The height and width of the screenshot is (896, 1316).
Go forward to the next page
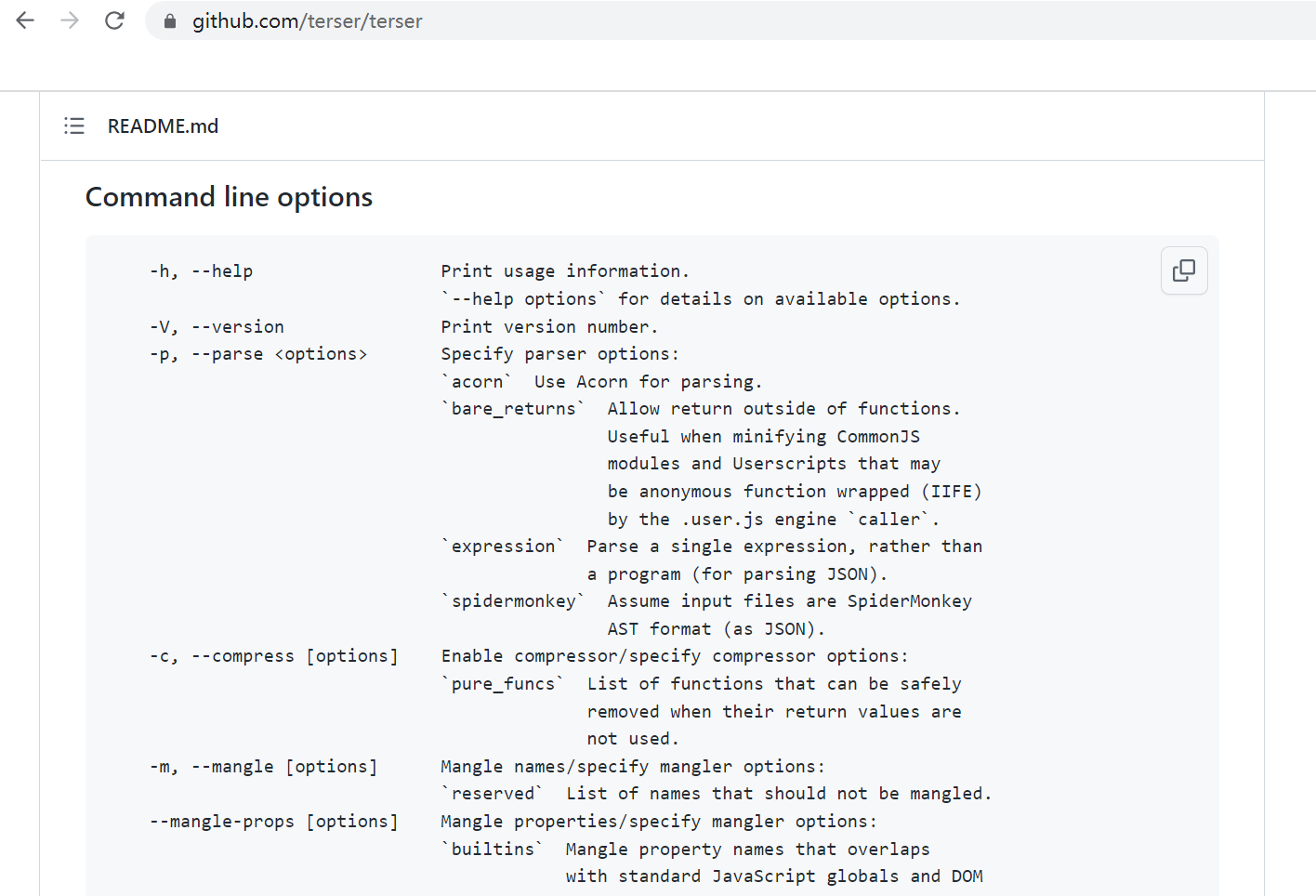70,20
